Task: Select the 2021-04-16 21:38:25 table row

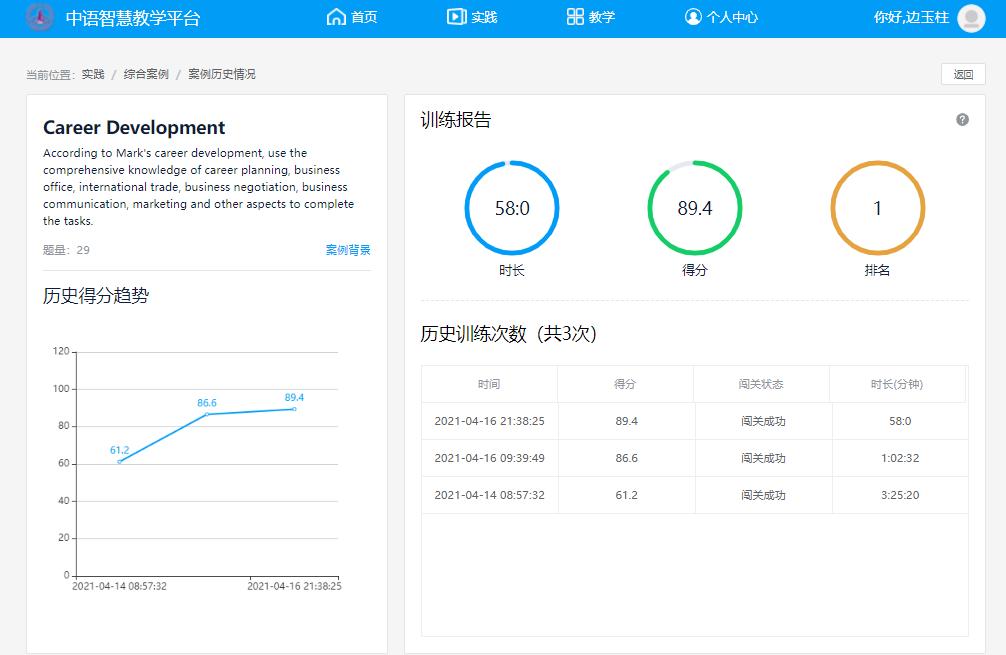Action: point(694,421)
